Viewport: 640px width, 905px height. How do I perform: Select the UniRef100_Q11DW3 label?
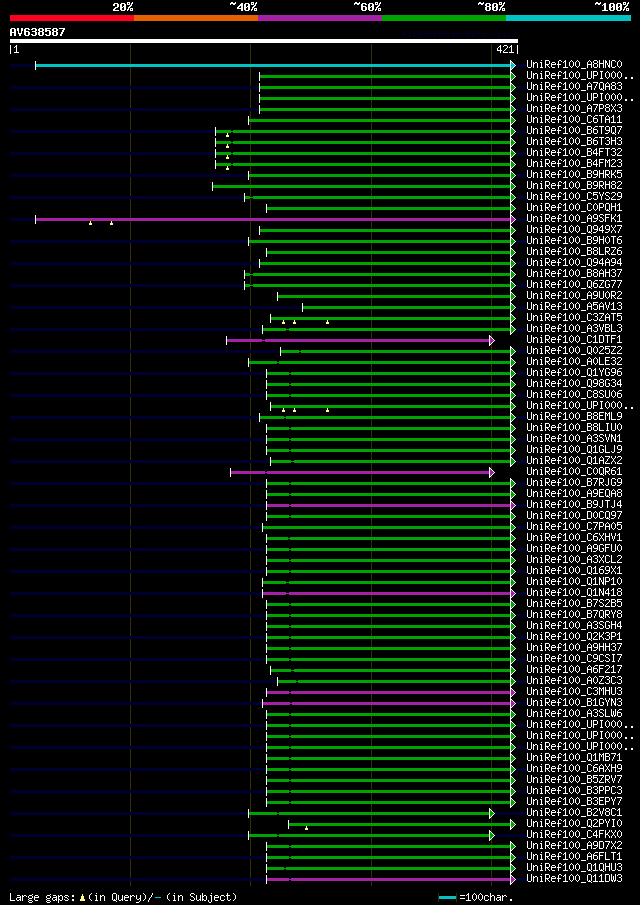574,878
